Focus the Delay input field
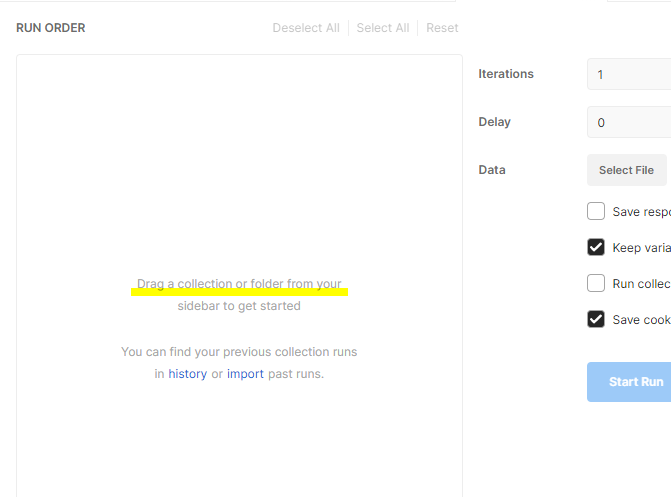 click(x=629, y=122)
